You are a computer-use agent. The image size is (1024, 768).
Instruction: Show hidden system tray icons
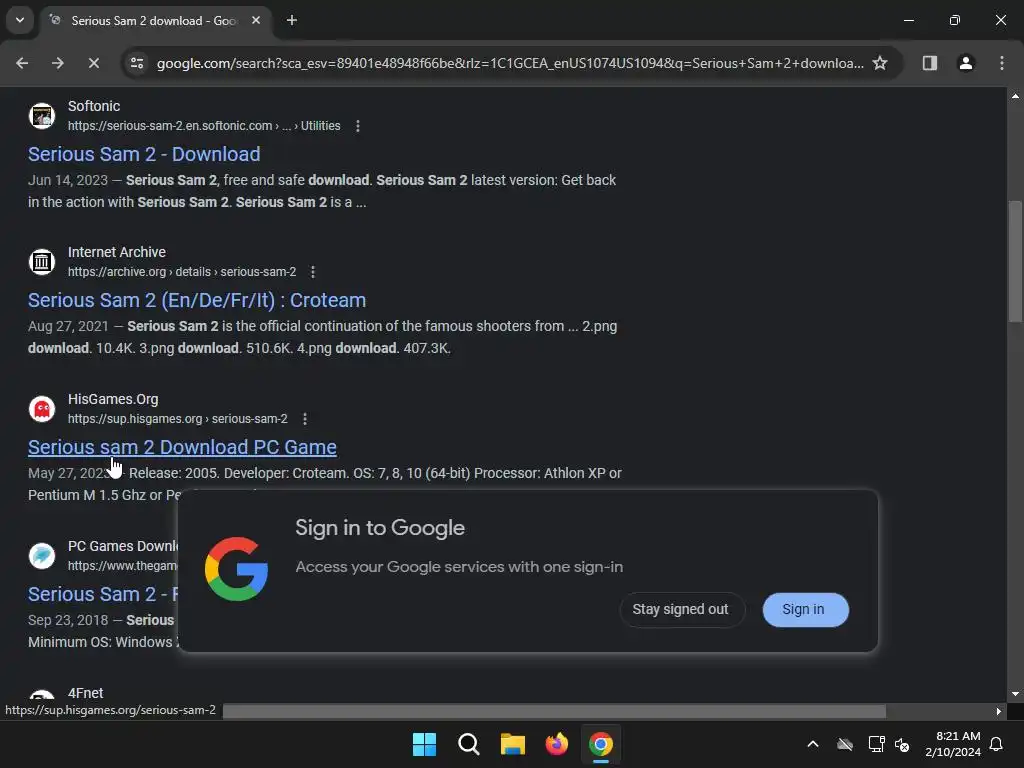pyautogui.click(x=813, y=744)
